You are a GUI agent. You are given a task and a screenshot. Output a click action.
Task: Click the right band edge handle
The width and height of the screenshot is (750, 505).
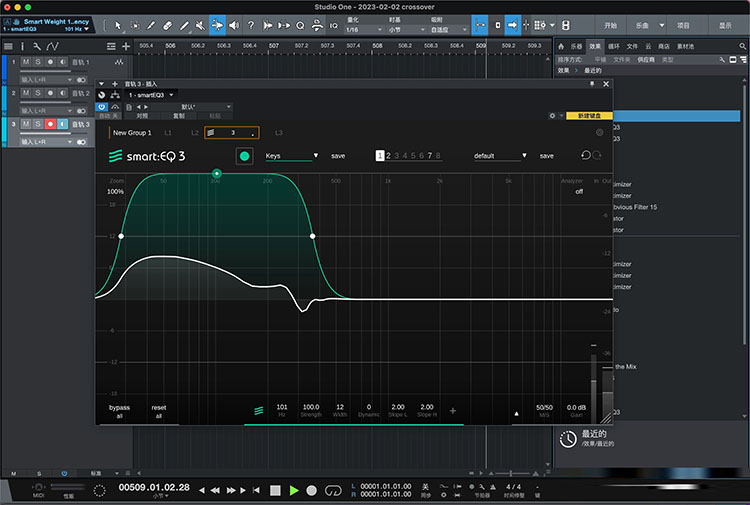click(312, 236)
